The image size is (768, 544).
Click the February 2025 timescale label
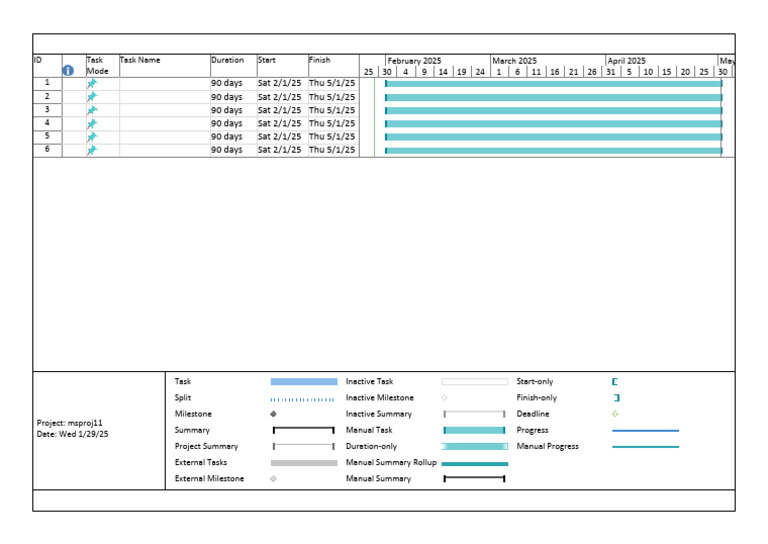pos(414,61)
